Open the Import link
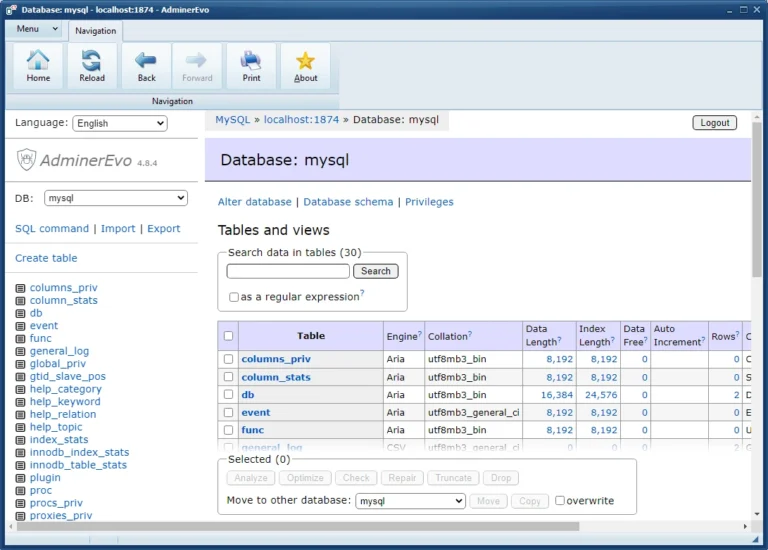Image resolution: width=768 pixels, height=550 pixels. (118, 229)
